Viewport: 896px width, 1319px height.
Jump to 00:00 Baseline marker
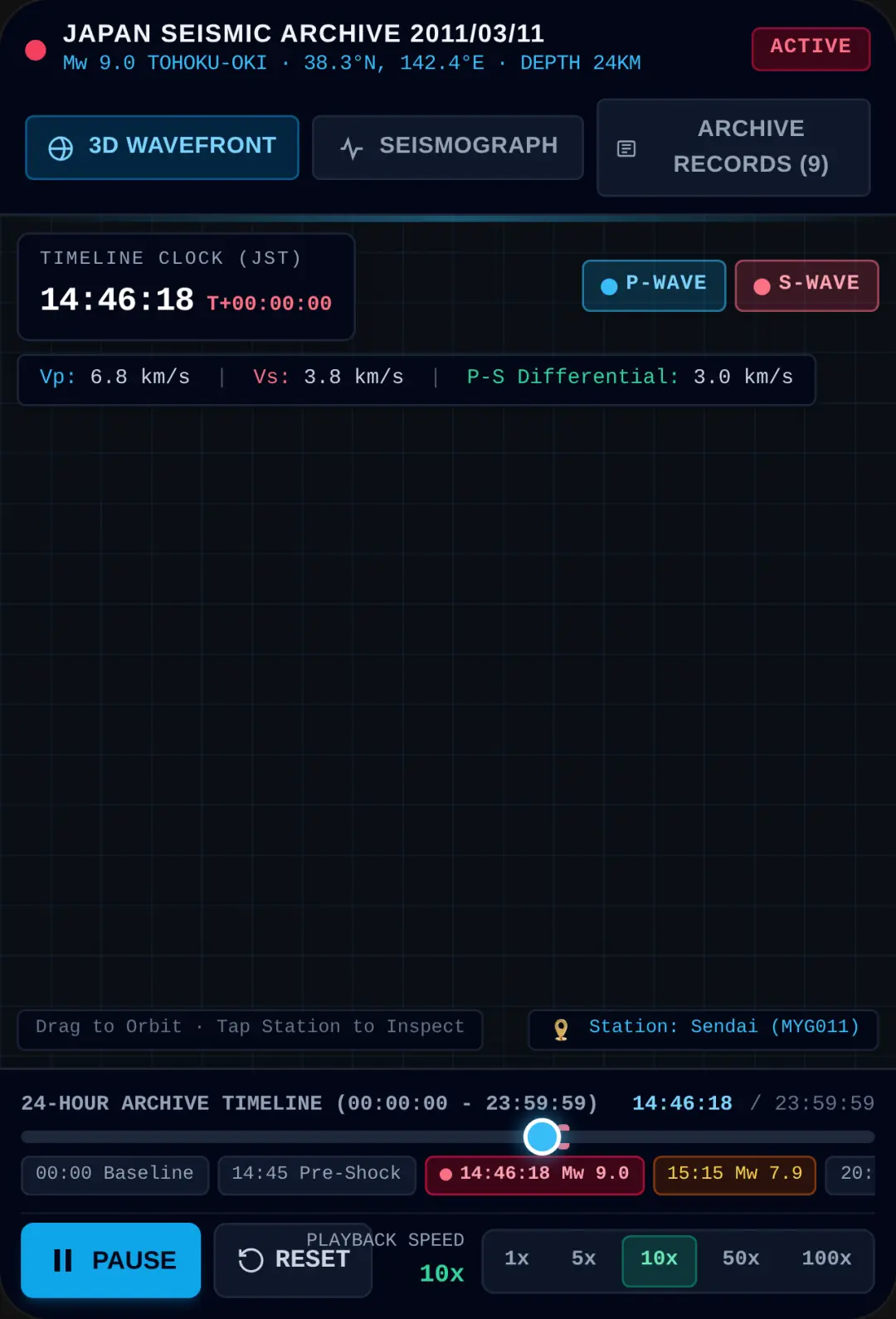click(114, 1175)
